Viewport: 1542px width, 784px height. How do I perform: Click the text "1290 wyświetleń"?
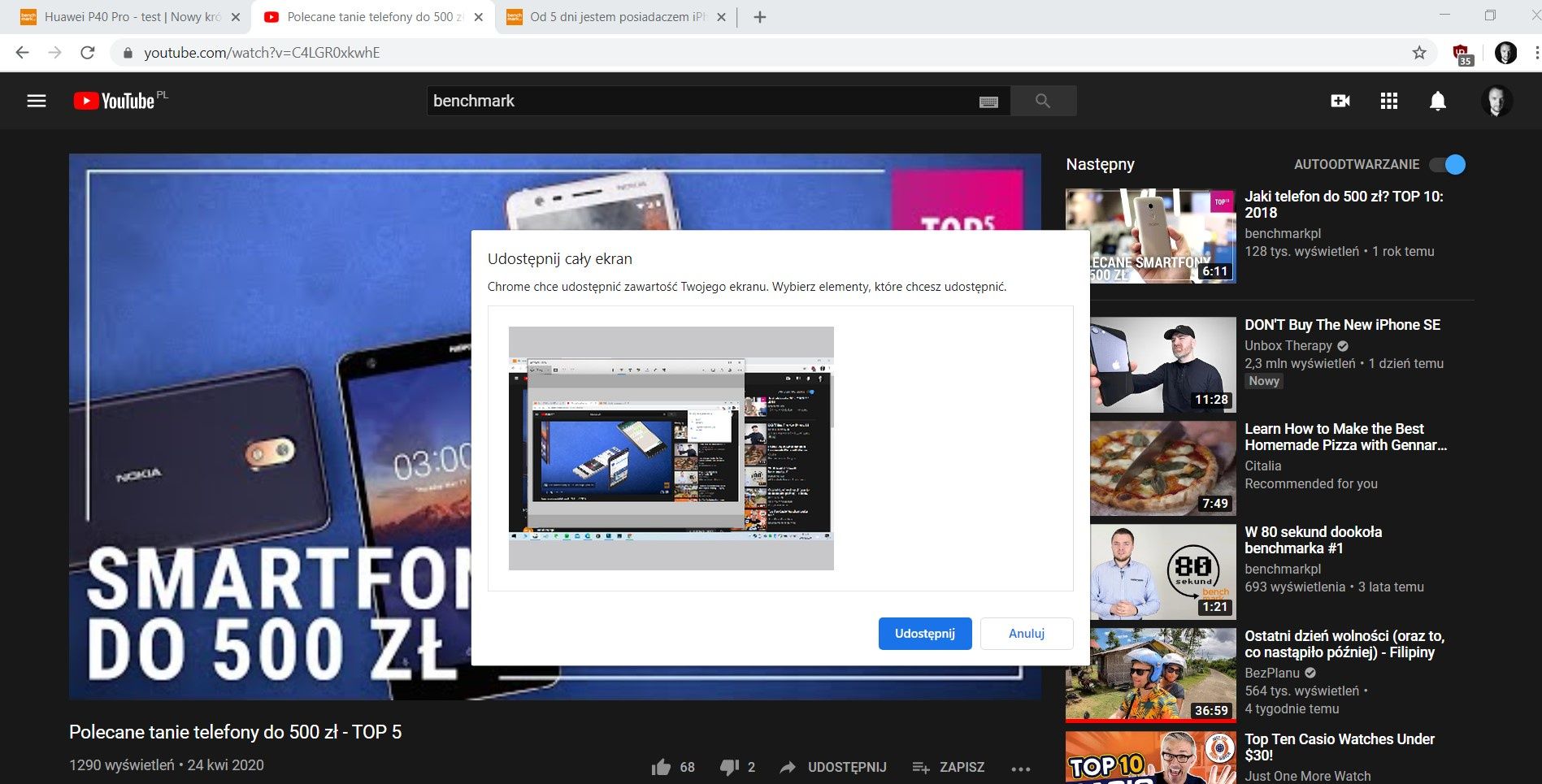click(122, 765)
